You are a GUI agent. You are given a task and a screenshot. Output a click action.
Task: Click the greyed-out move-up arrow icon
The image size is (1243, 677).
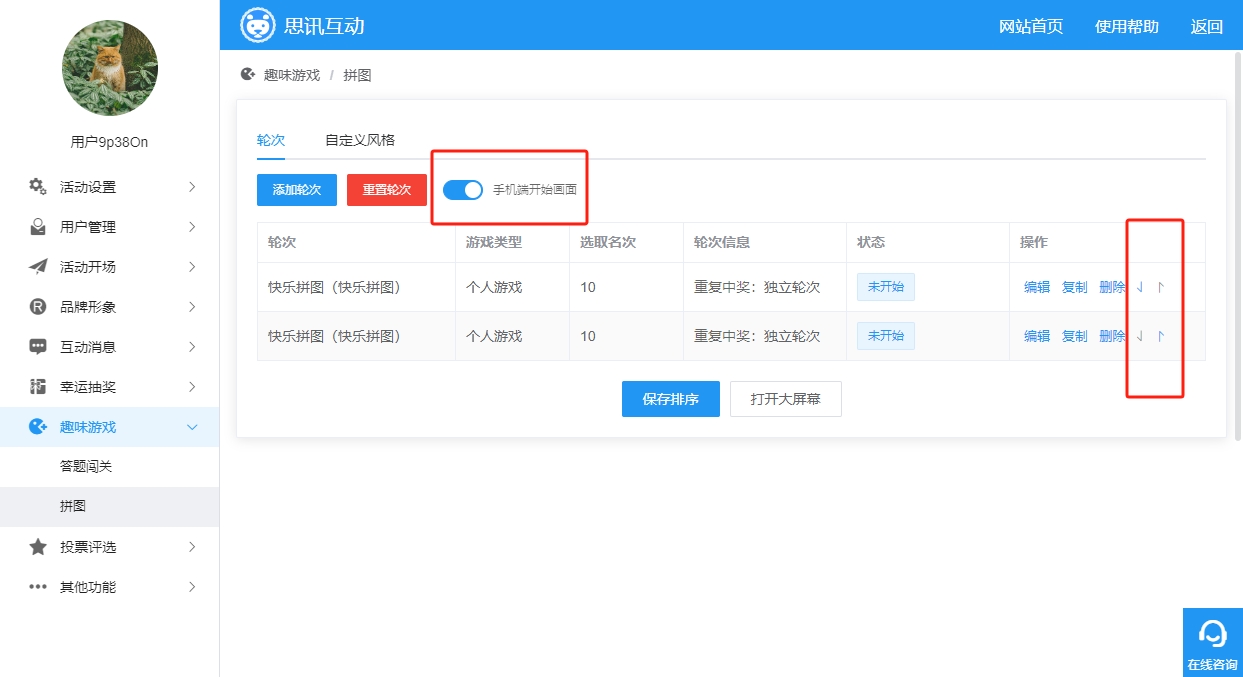pos(1160,287)
